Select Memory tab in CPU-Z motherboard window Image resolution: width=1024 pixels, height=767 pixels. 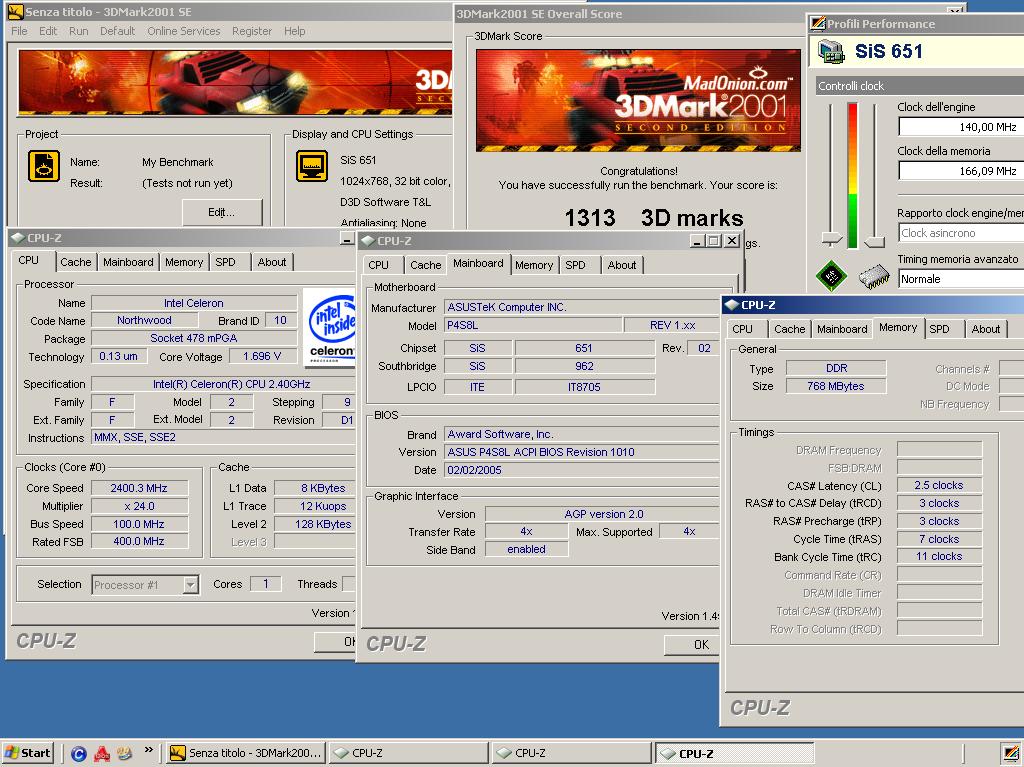(x=534, y=265)
